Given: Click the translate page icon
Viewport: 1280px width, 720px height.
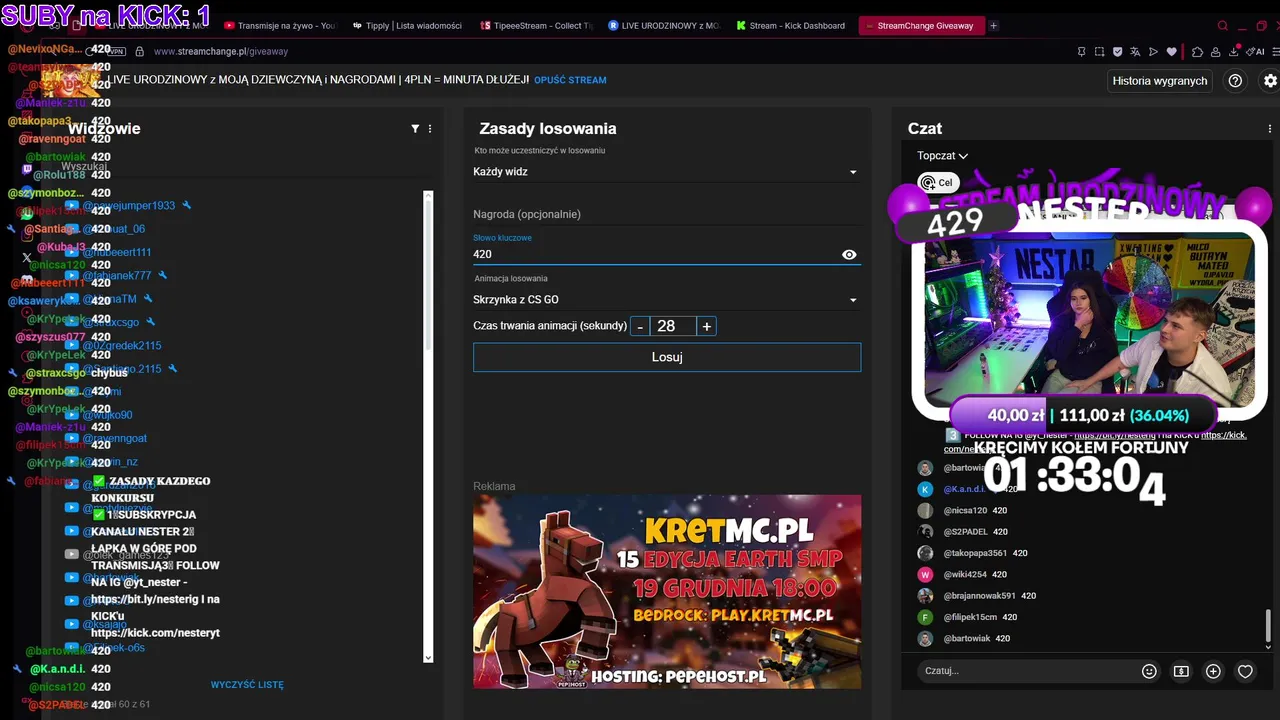Looking at the screenshot, I should 1135,51.
